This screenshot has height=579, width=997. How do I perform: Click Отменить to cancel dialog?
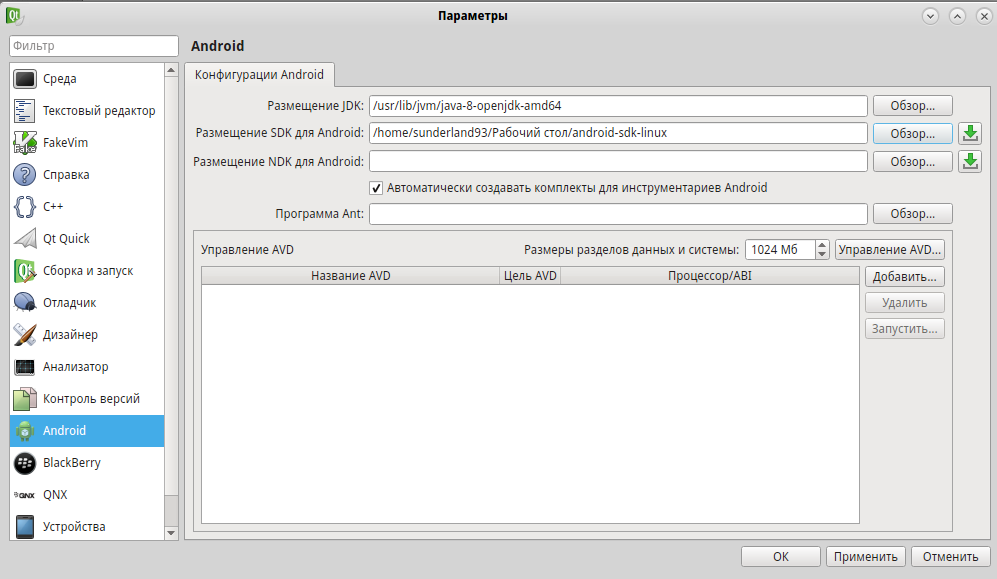951,557
